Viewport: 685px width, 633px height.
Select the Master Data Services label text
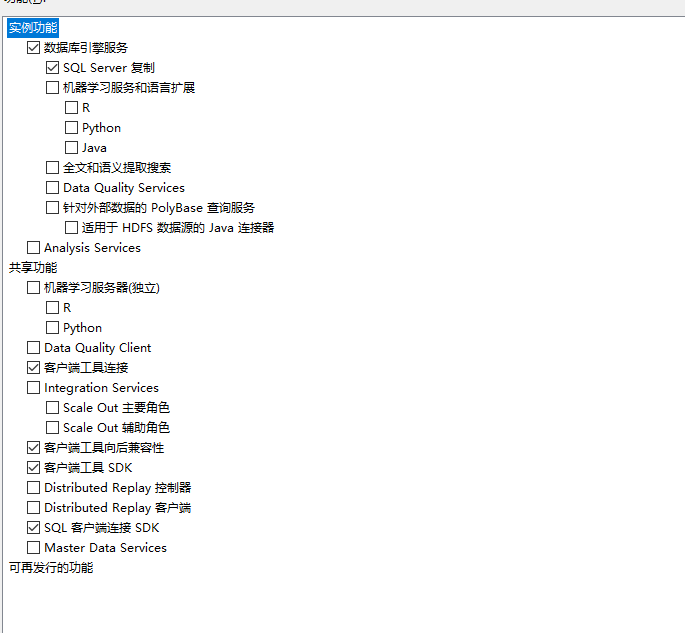coord(105,548)
